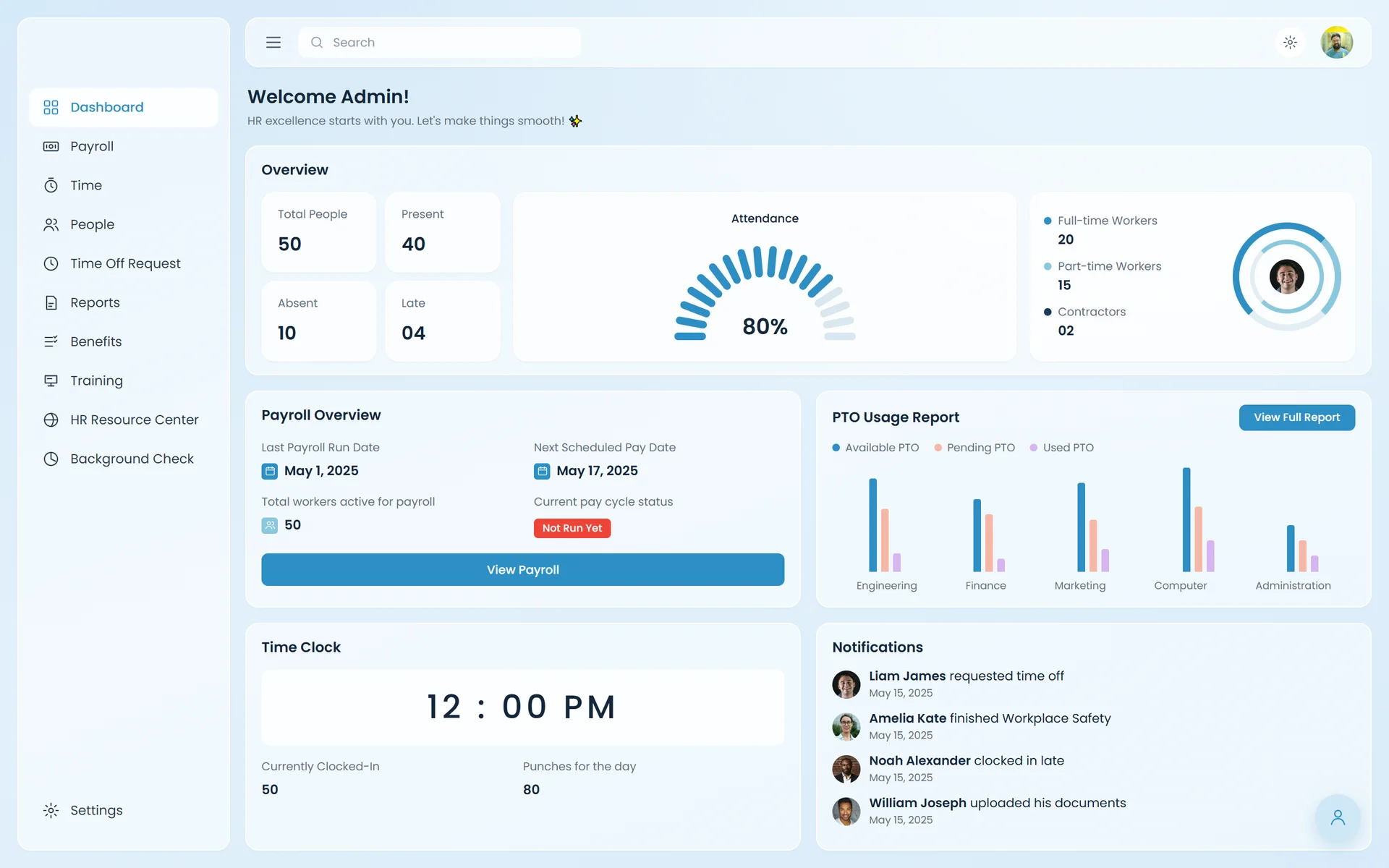Click the Pending PTO legend dot
The width and height of the screenshot is (1389, 868).
click(x=938, y=448)
